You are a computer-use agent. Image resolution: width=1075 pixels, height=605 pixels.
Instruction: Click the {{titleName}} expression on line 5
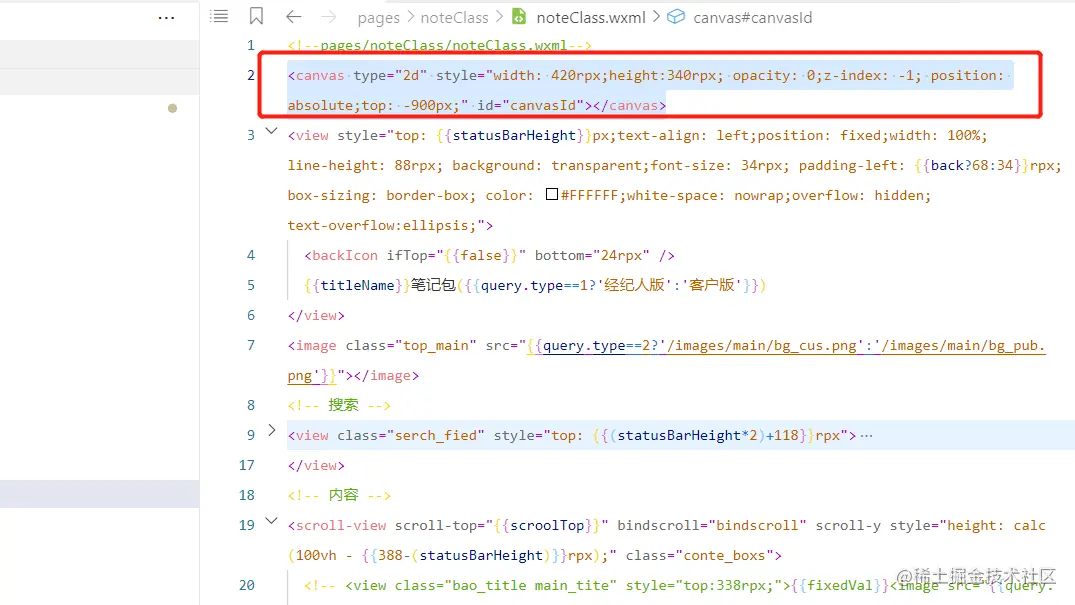(x=357, y=285)
